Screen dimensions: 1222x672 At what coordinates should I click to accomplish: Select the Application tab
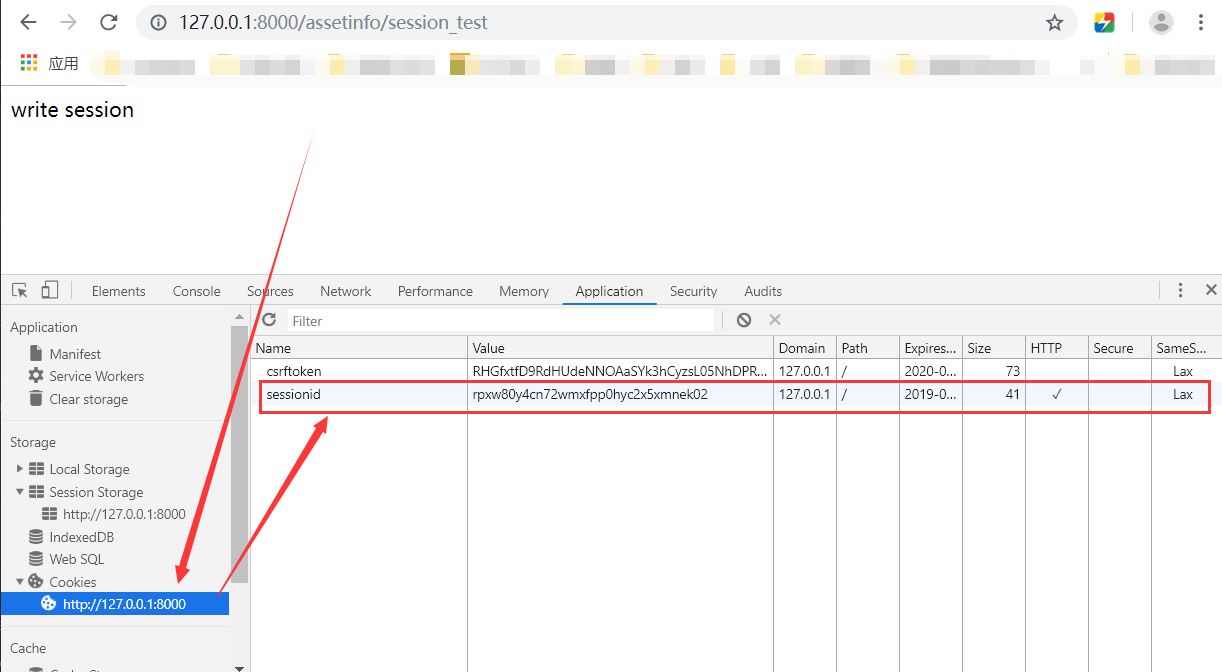[609, 291]
